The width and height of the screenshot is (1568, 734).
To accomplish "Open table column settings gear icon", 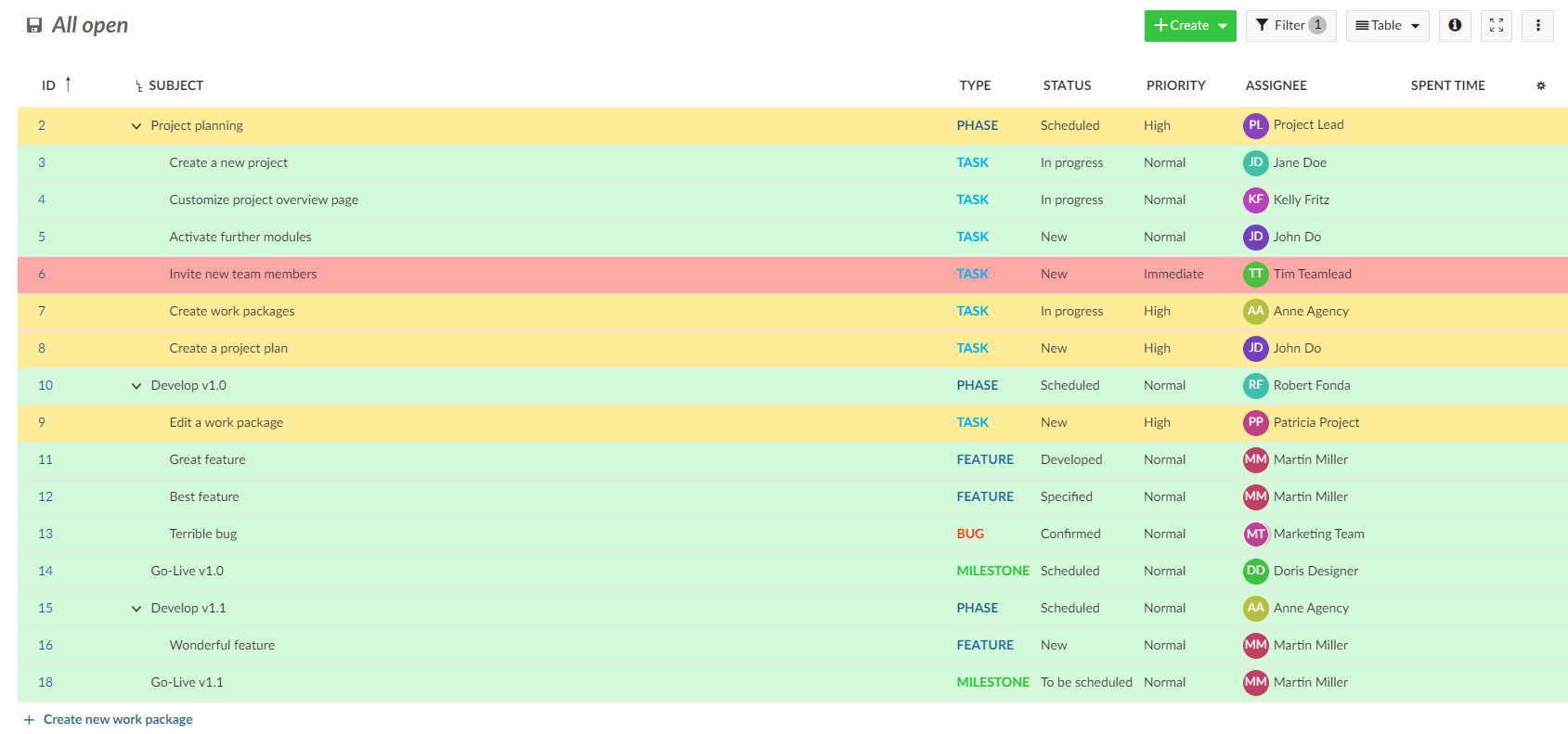I will 1540,86.
